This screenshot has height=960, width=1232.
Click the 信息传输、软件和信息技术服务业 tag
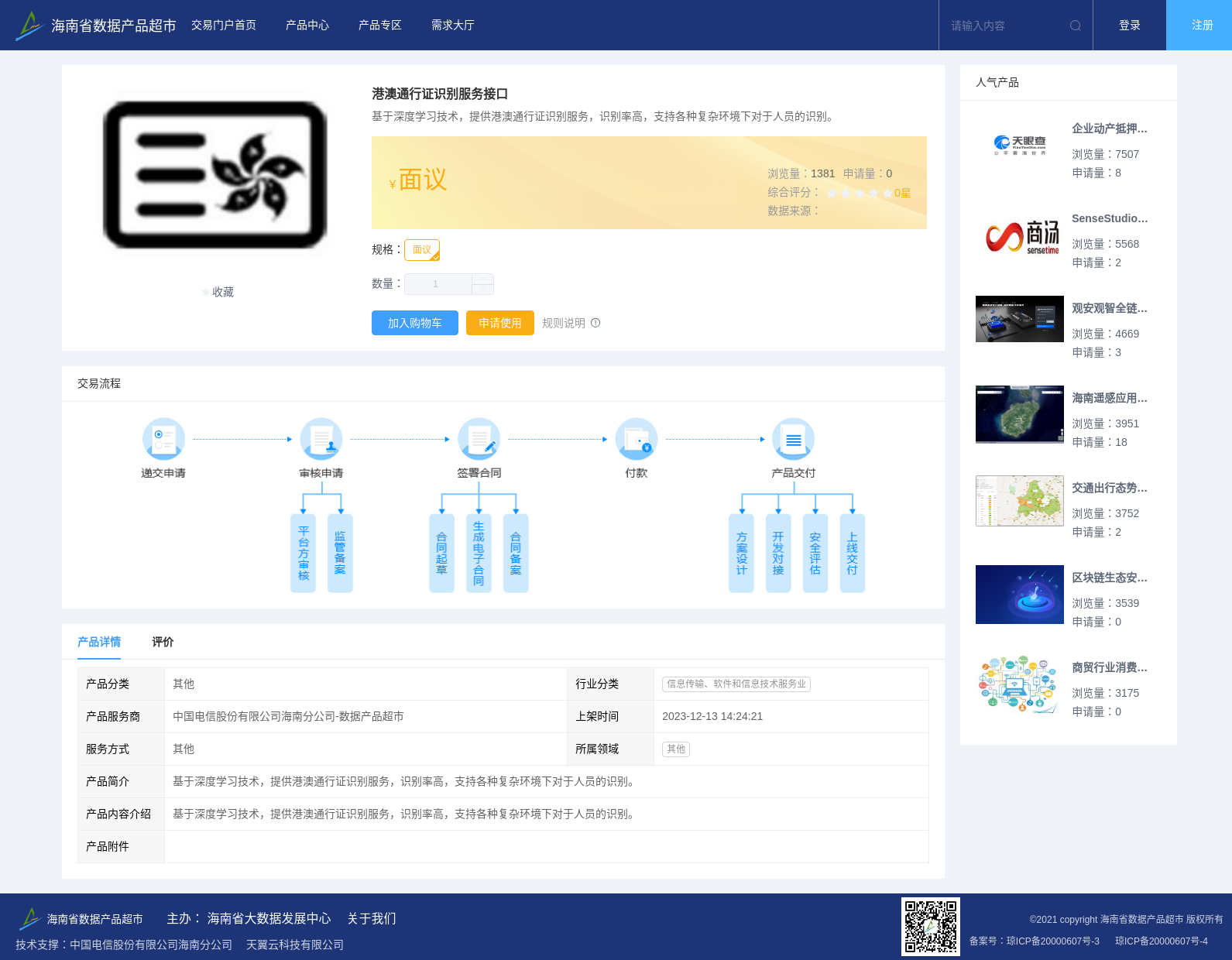click(x=736, y=684)
